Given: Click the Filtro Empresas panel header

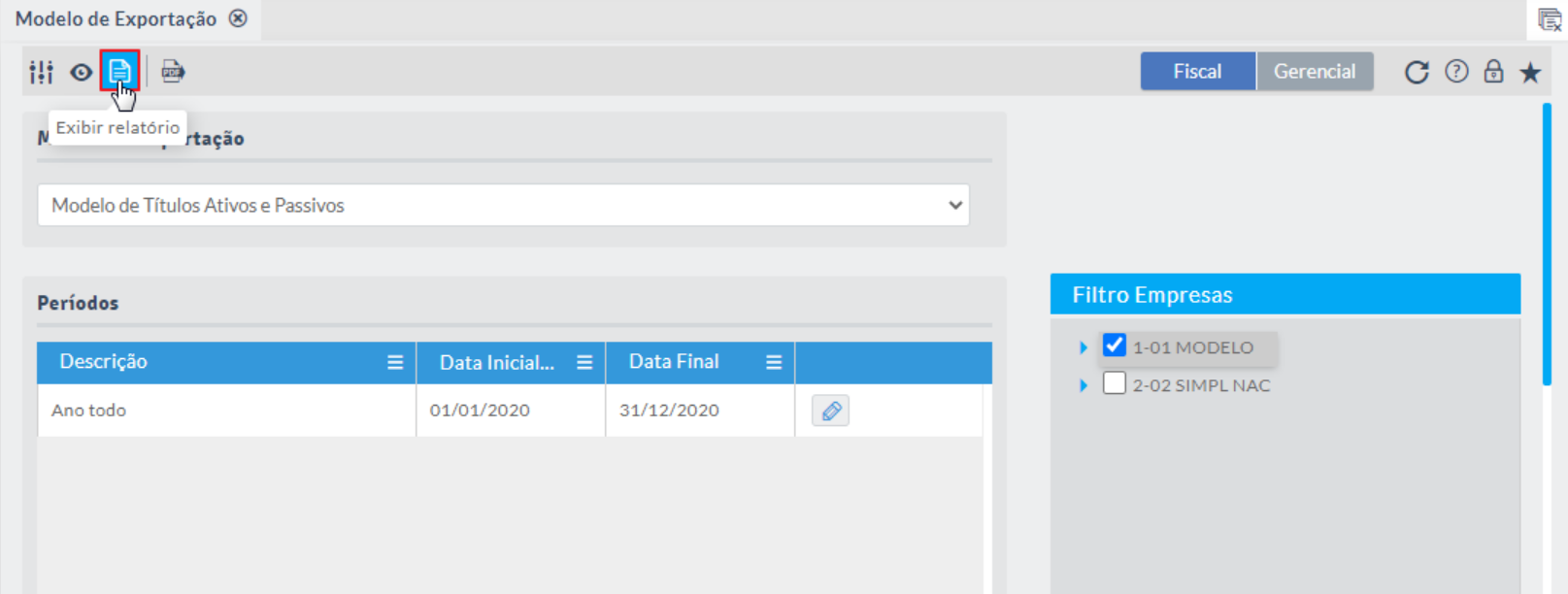Looking at the screenshot, I should click(1285, 294).
